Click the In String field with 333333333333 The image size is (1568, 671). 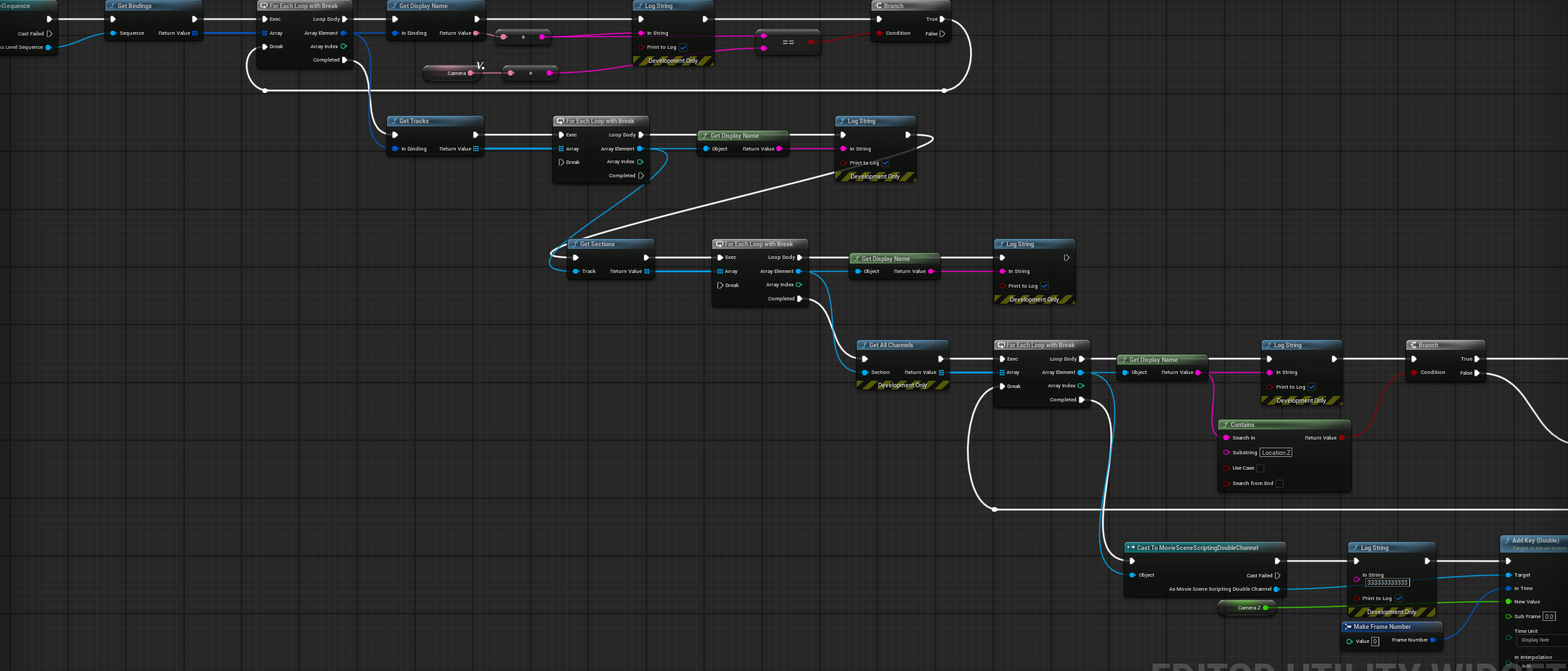pos(1387,583)
